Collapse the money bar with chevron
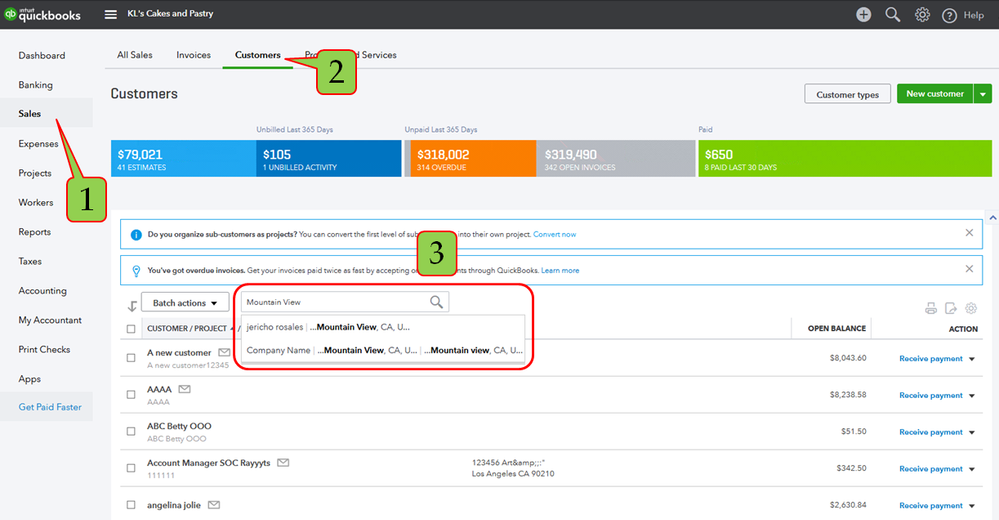Screen dimensions: 999x520 coord(993,218)
